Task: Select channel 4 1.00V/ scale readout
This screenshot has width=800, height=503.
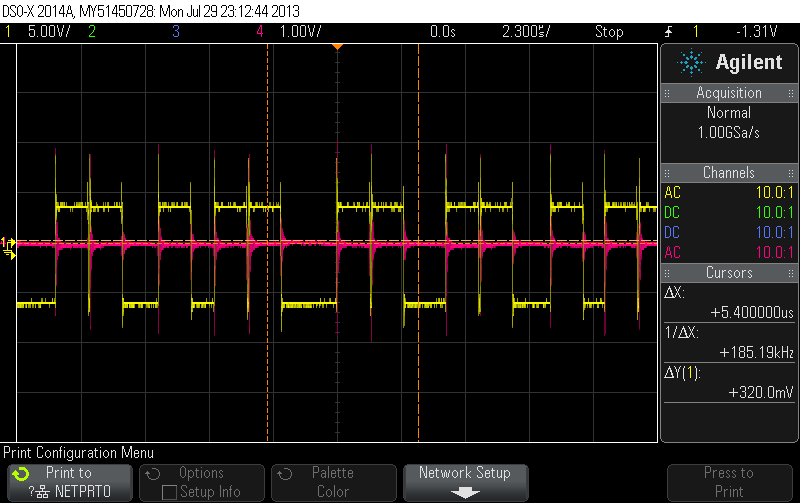Action: pos(301,32)
